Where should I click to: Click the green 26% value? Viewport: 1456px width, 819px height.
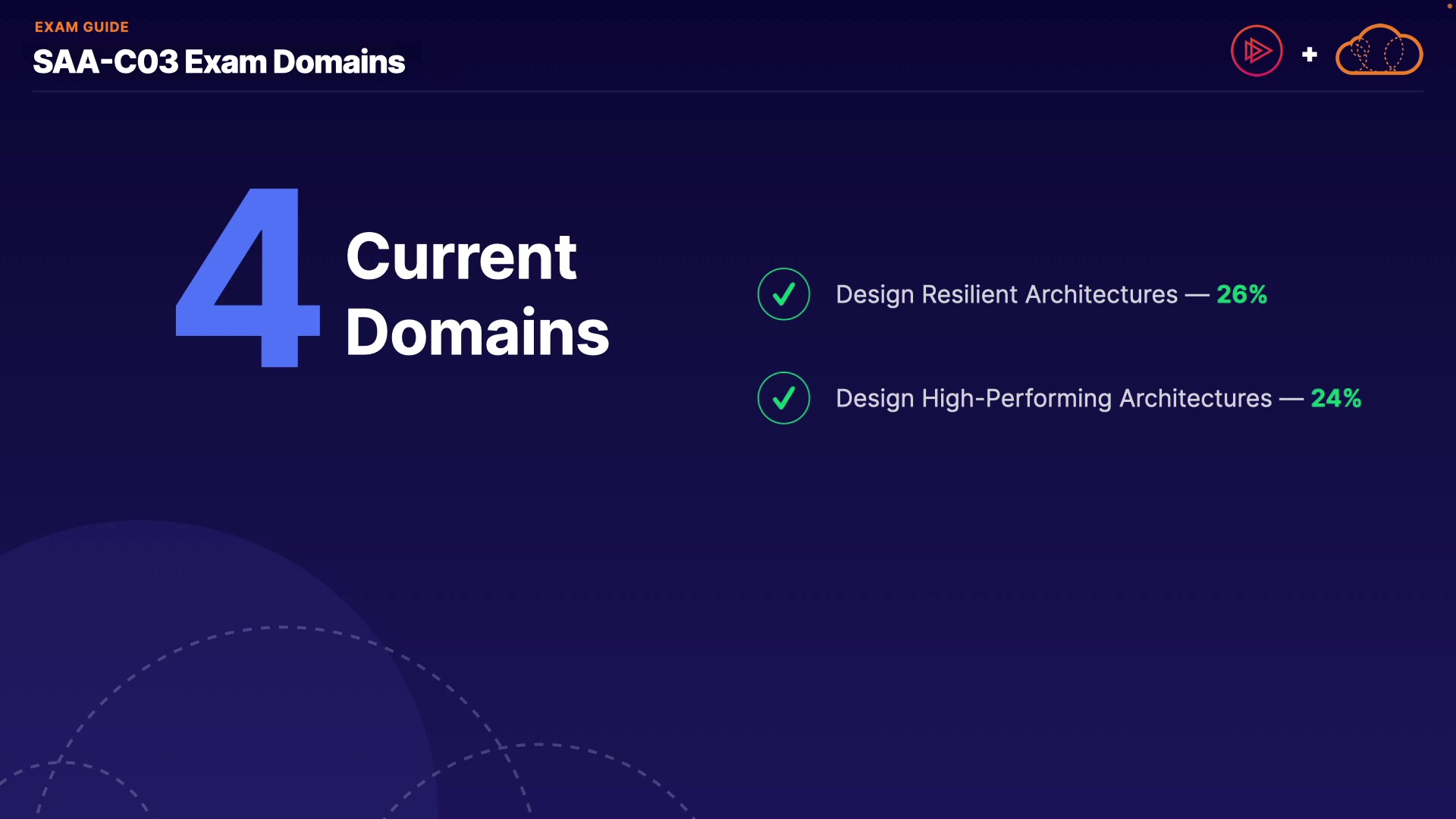(x=1241, y=294)
